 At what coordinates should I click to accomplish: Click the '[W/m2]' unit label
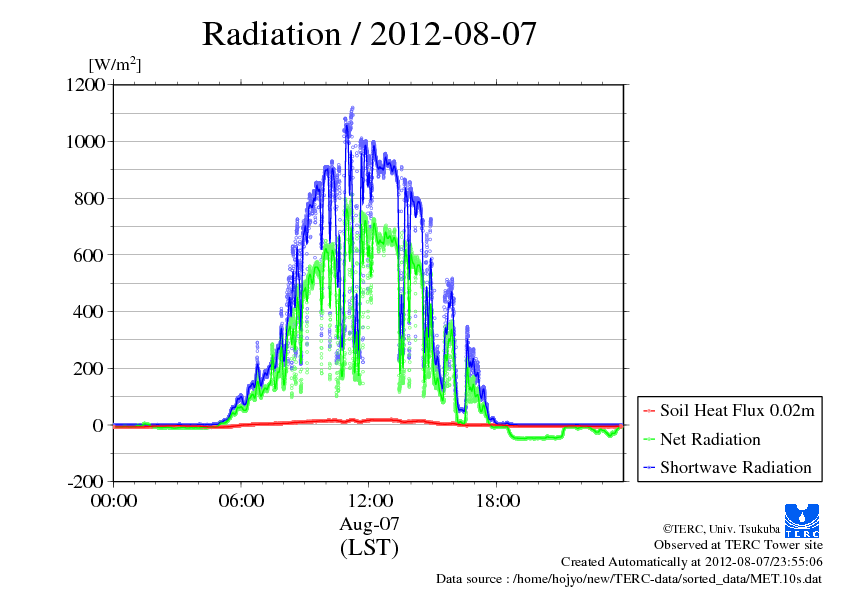114,64
